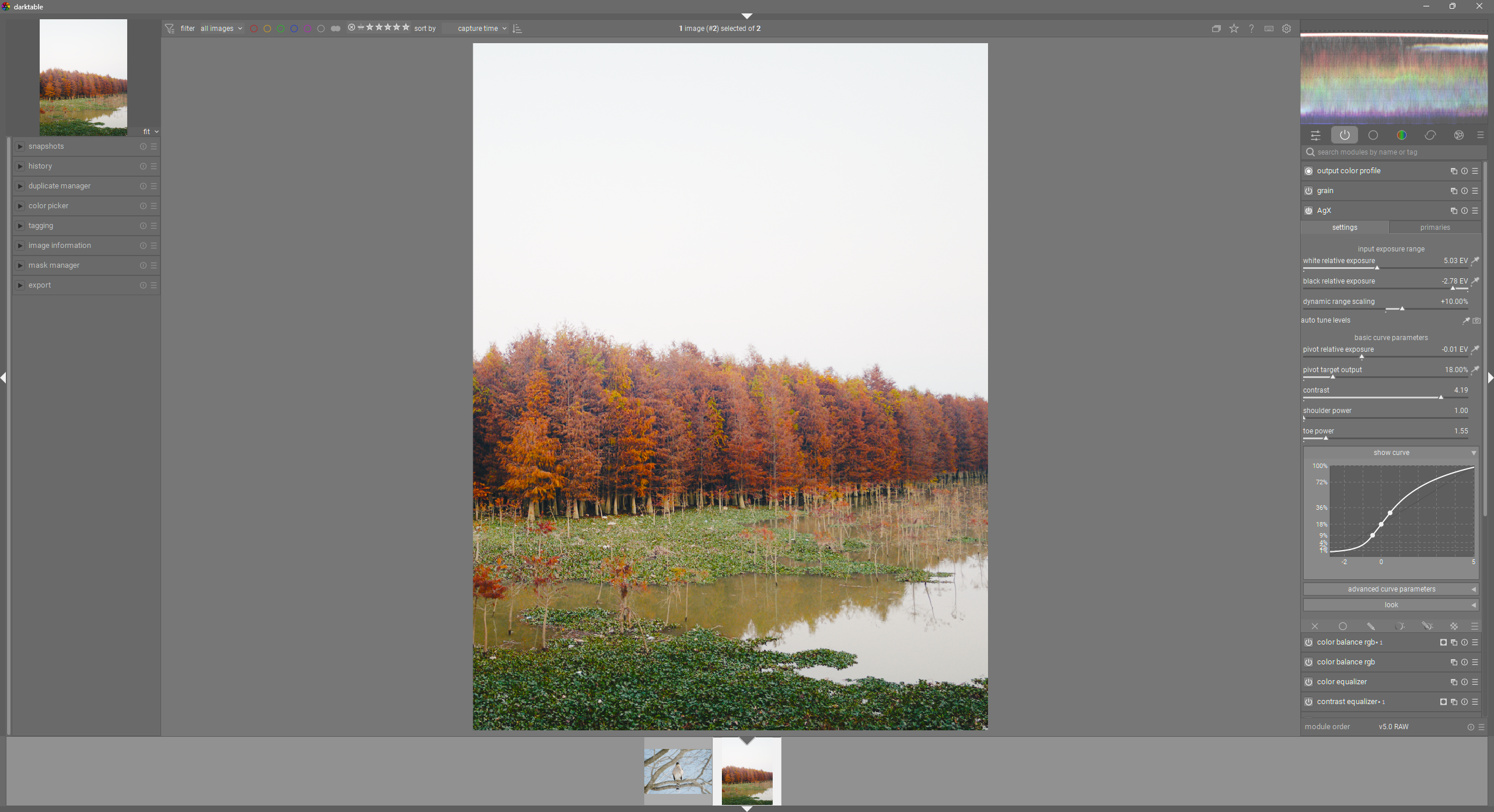Select the effects module group icon
This screenshot has height=812, width=1494.
(x=1459, y=135)
